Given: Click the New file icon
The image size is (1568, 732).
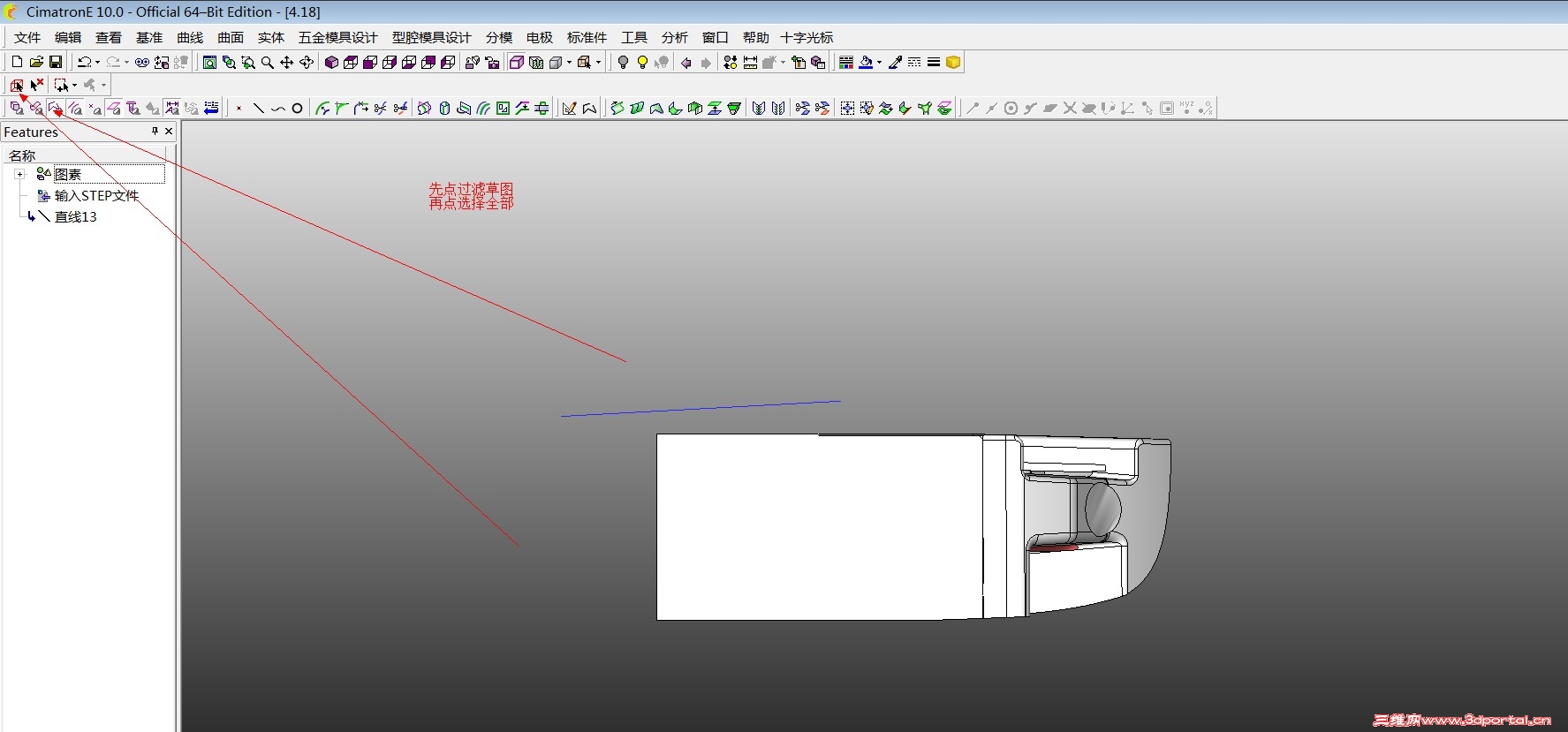Looking at the screenshot, I should 17,62.
